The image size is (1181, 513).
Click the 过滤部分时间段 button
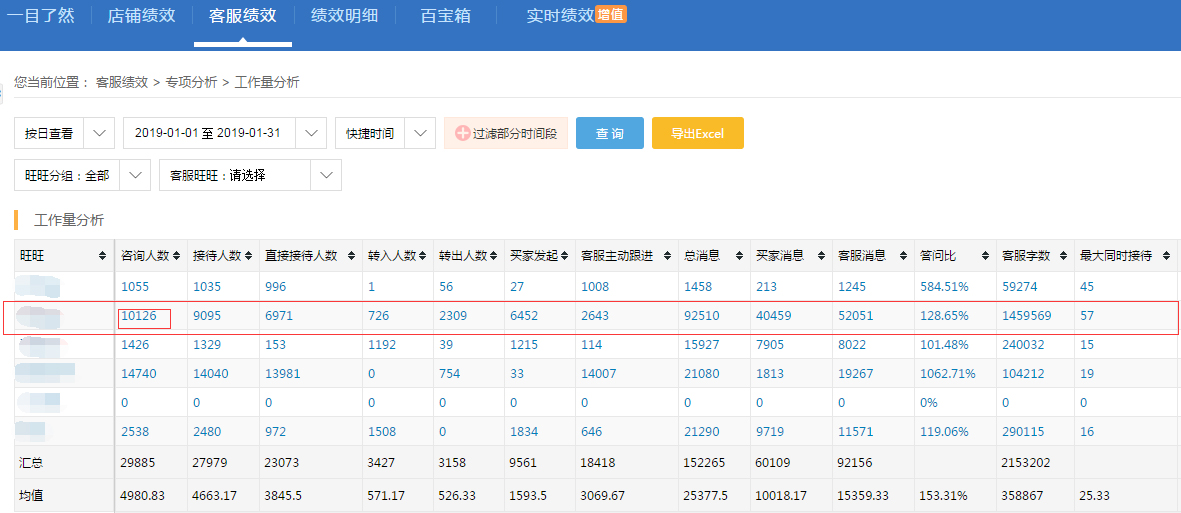505,133
